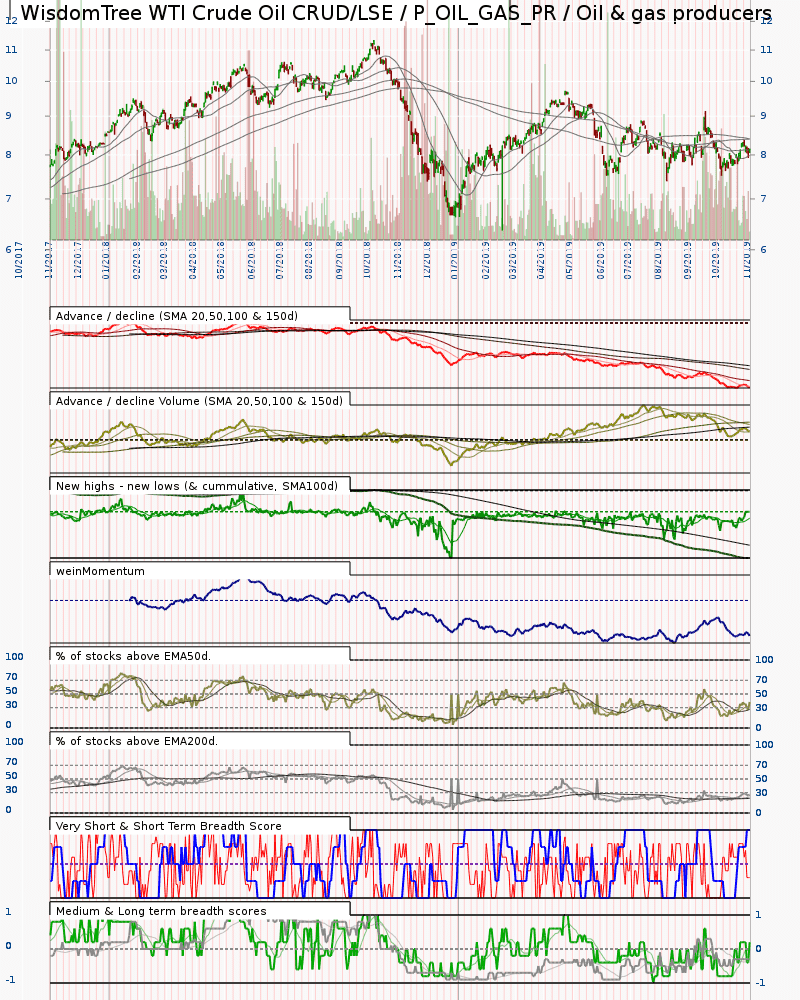Click the 10/2017 date label
The height and width of the screenshot is (1000, 800).
[18, 260]
